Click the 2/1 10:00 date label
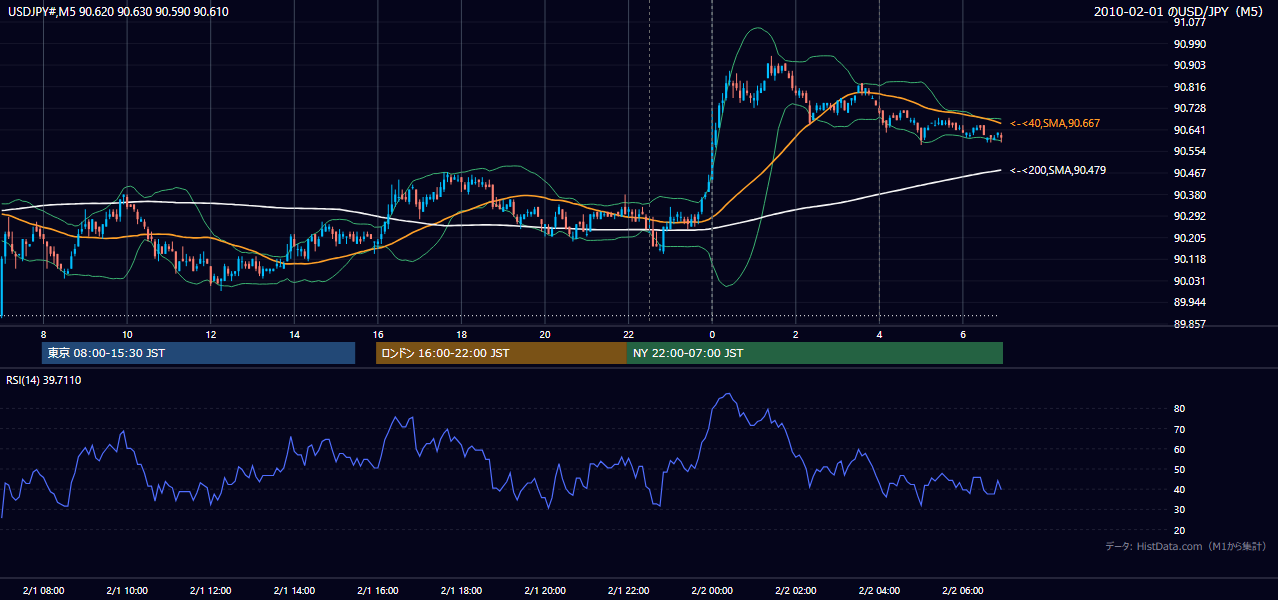The height and width of the screenshot is (600, 1278). click(127, 590)
